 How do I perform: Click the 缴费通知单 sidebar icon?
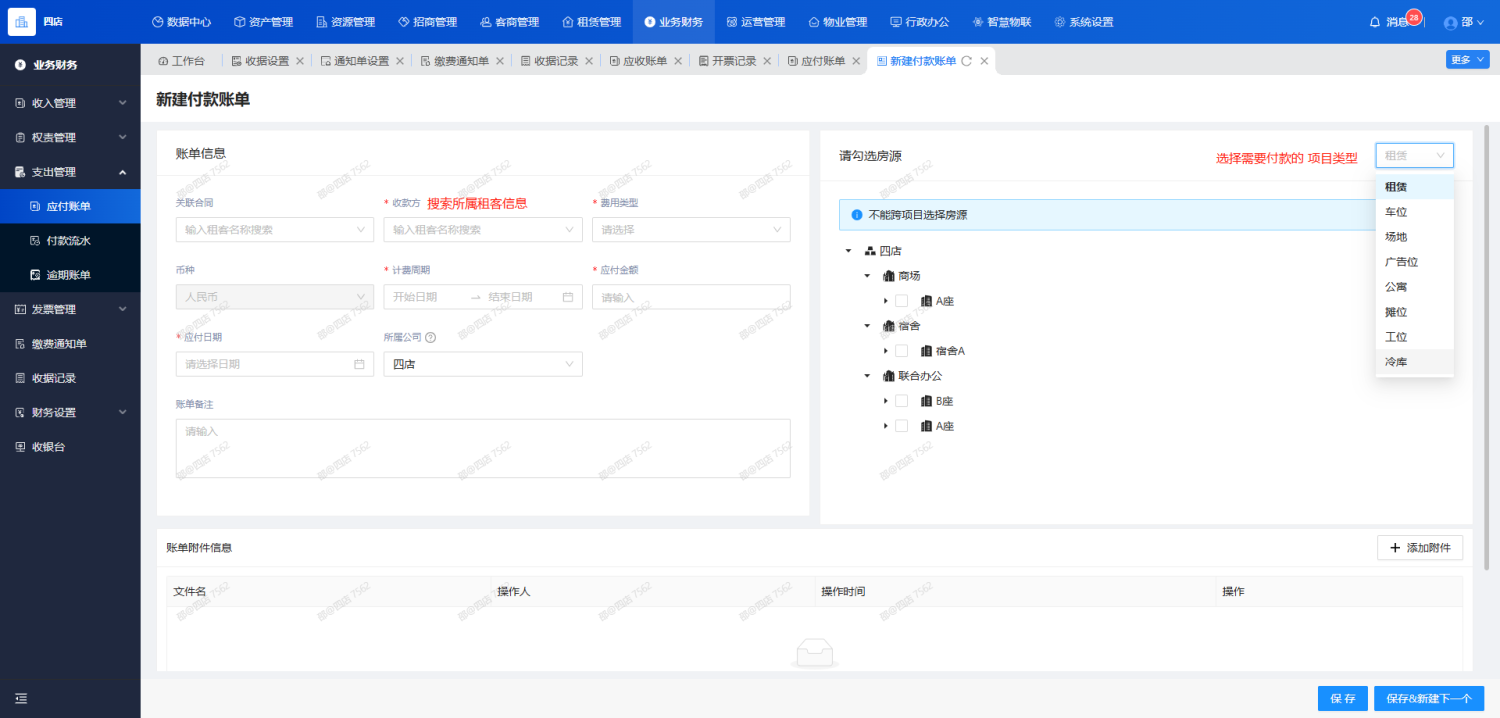click(x=20, y=344)
